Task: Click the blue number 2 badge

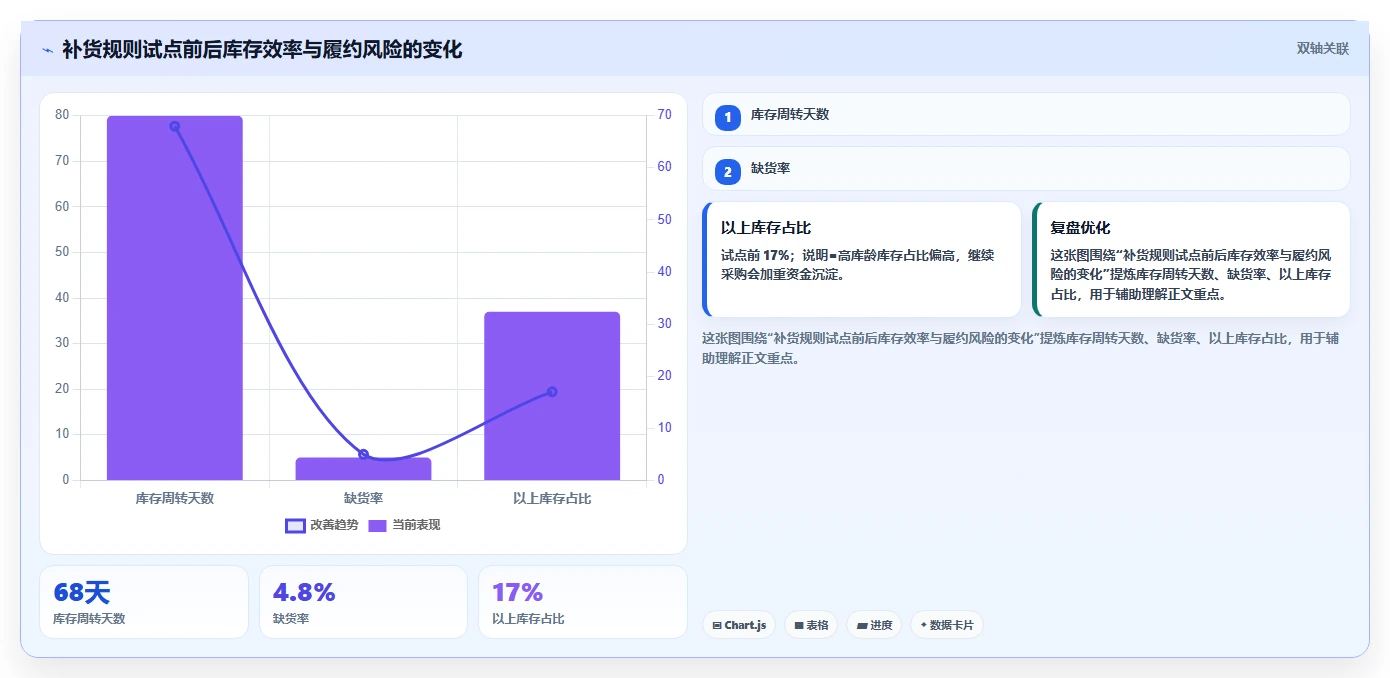Action: (x=728, y=172)
